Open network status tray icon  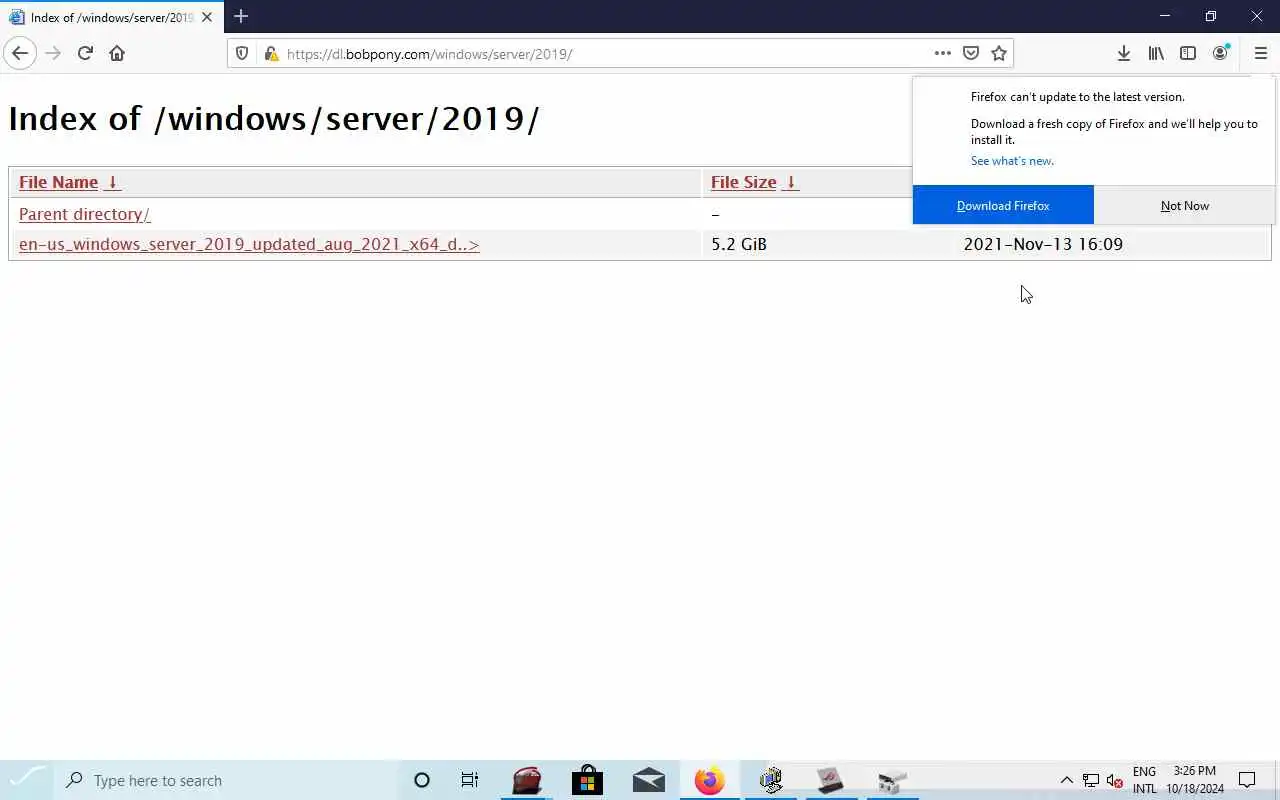(x=1091, y=780)
